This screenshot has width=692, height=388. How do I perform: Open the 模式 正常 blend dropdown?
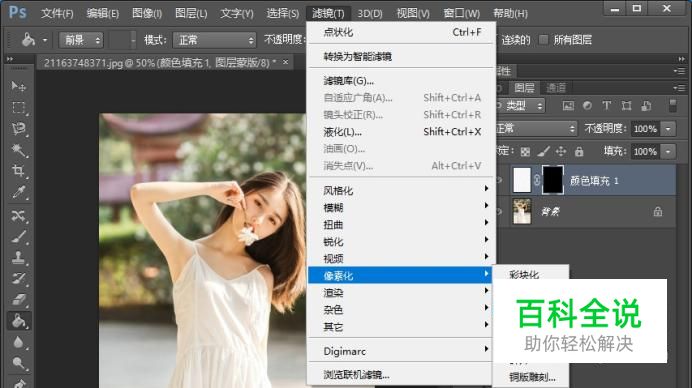click(214, 40)
